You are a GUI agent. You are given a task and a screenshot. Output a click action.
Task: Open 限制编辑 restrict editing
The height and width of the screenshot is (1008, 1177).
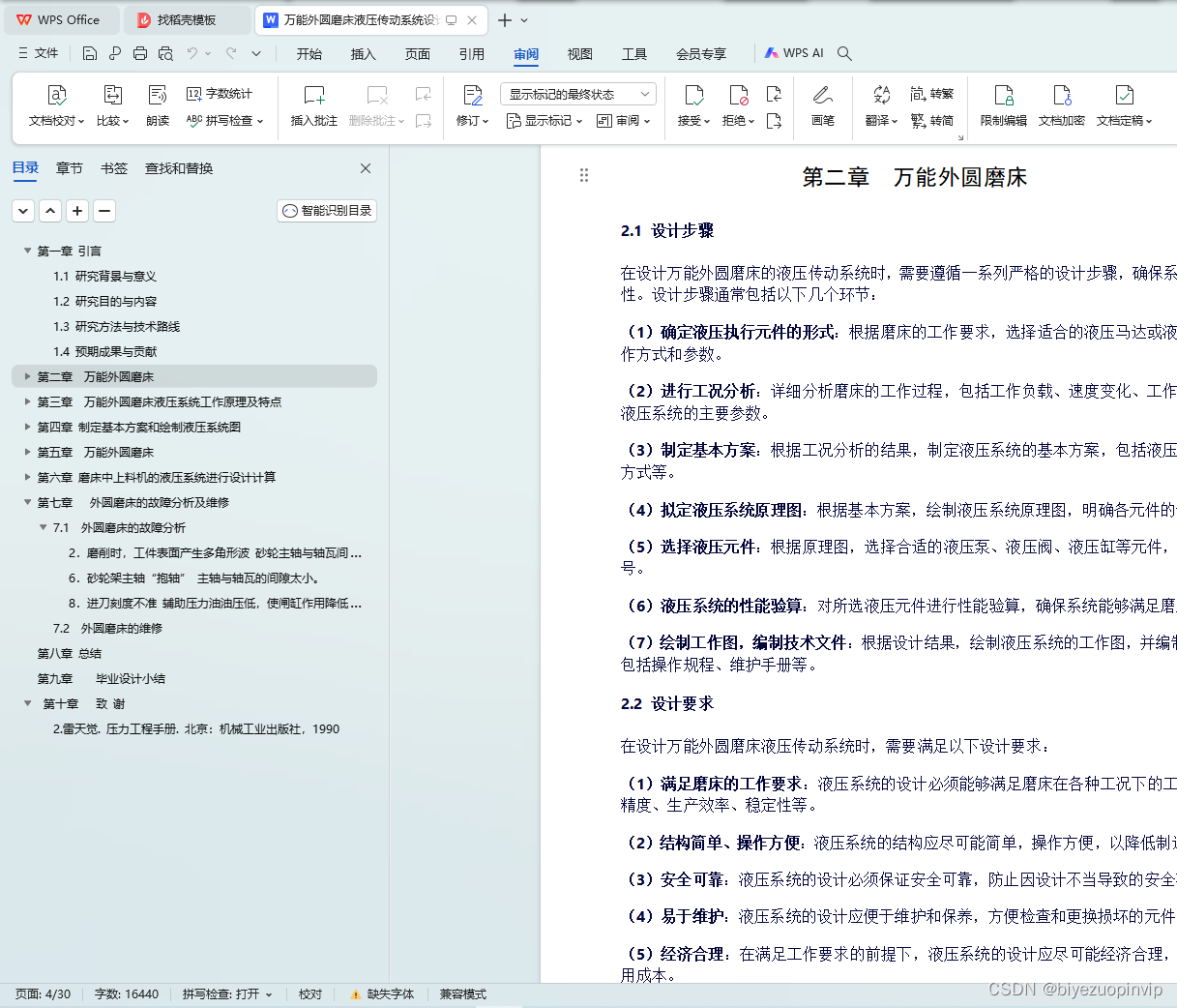pos(1004,106)
